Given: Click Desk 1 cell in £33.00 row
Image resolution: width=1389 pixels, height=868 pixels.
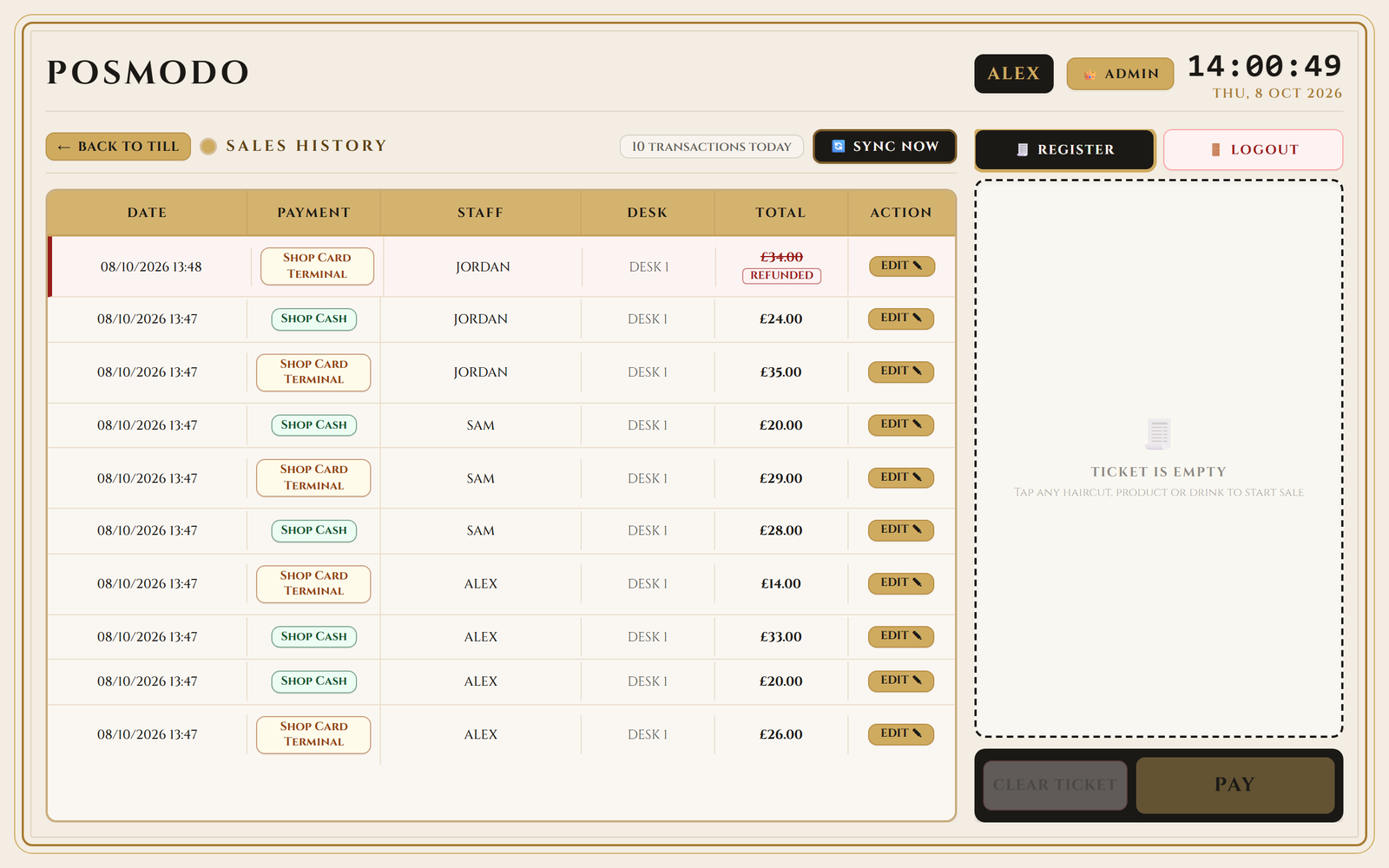Looking at the screenshot, I should pyautogui.click(x=648, y=636).
